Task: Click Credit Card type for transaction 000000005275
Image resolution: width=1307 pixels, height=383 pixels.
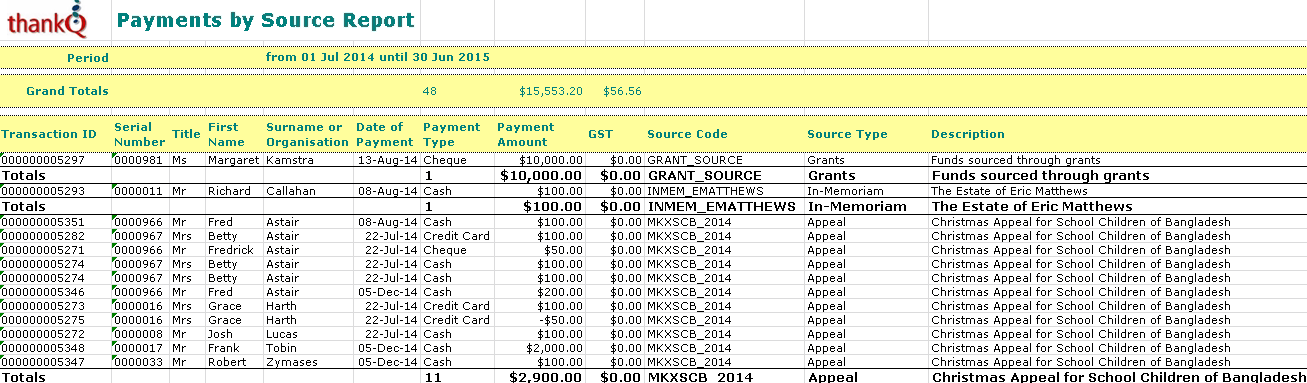Action: click(456, 320)
